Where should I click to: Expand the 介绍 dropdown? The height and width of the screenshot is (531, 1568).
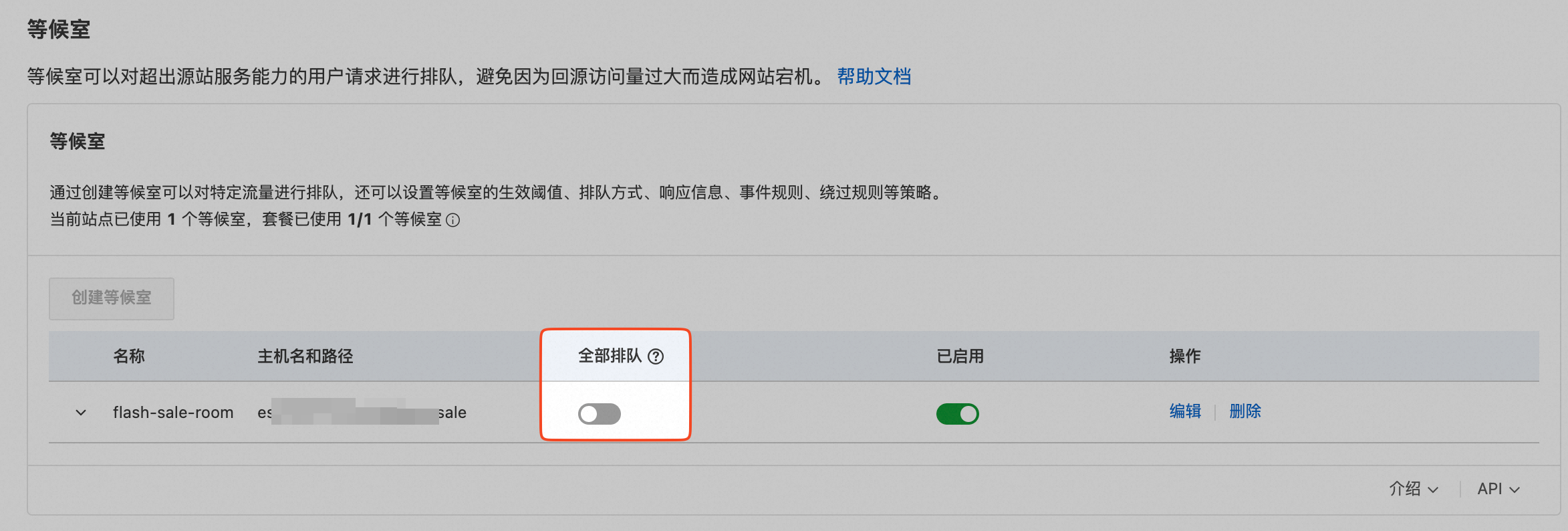click(x=1413, y=489)
